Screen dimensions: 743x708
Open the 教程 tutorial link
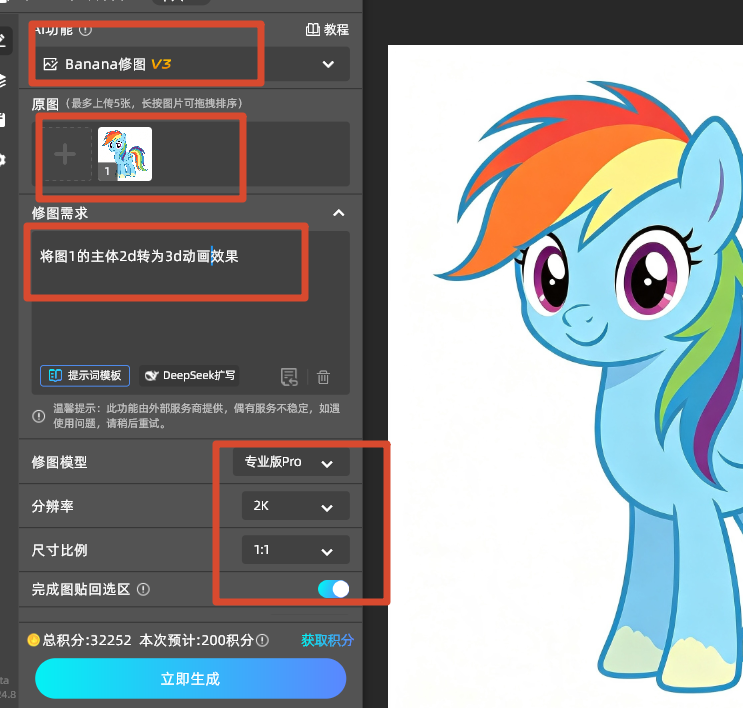coord(327,30)
